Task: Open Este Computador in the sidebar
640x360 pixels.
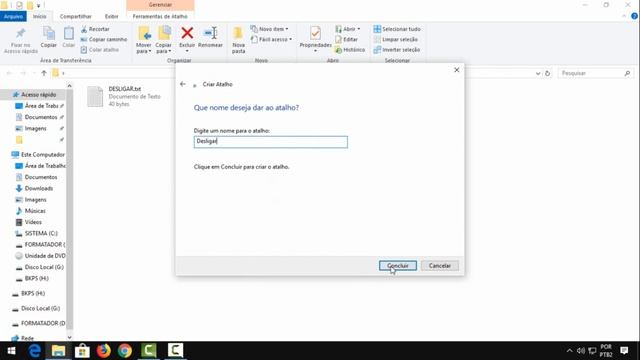Action: [x=38, y=155]
